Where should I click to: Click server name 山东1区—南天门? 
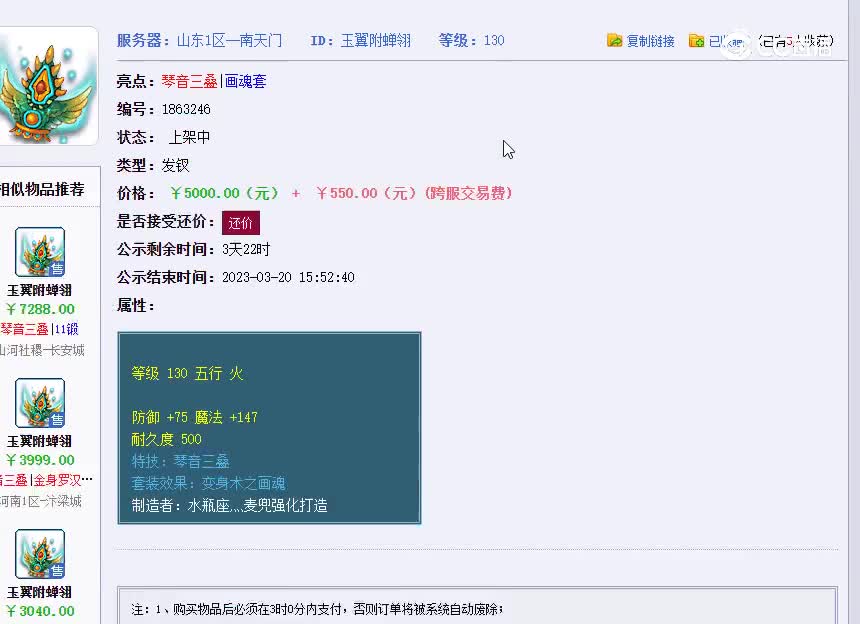[x=229, y=41]
